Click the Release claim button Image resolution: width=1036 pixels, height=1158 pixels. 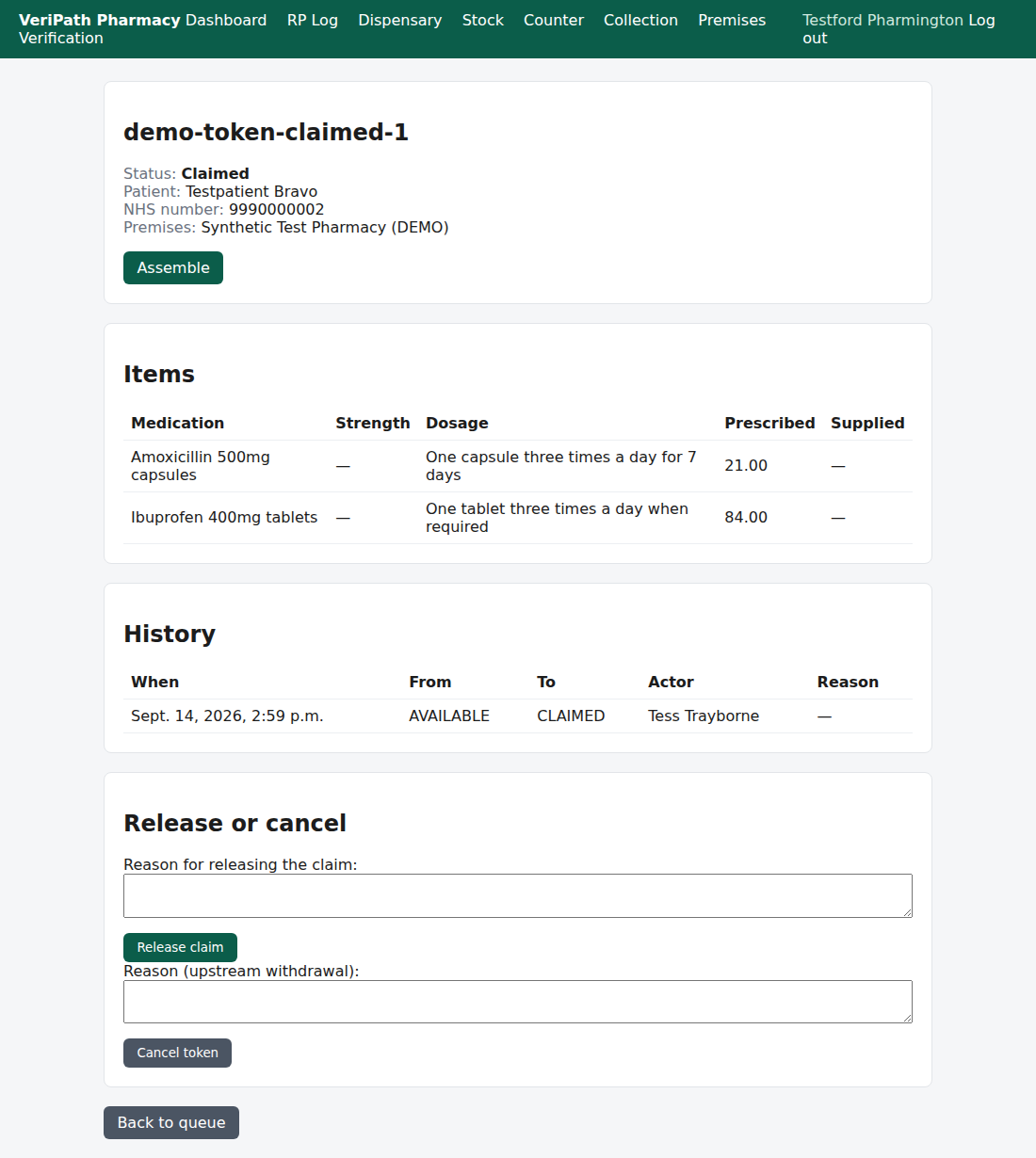coord(180,947)
